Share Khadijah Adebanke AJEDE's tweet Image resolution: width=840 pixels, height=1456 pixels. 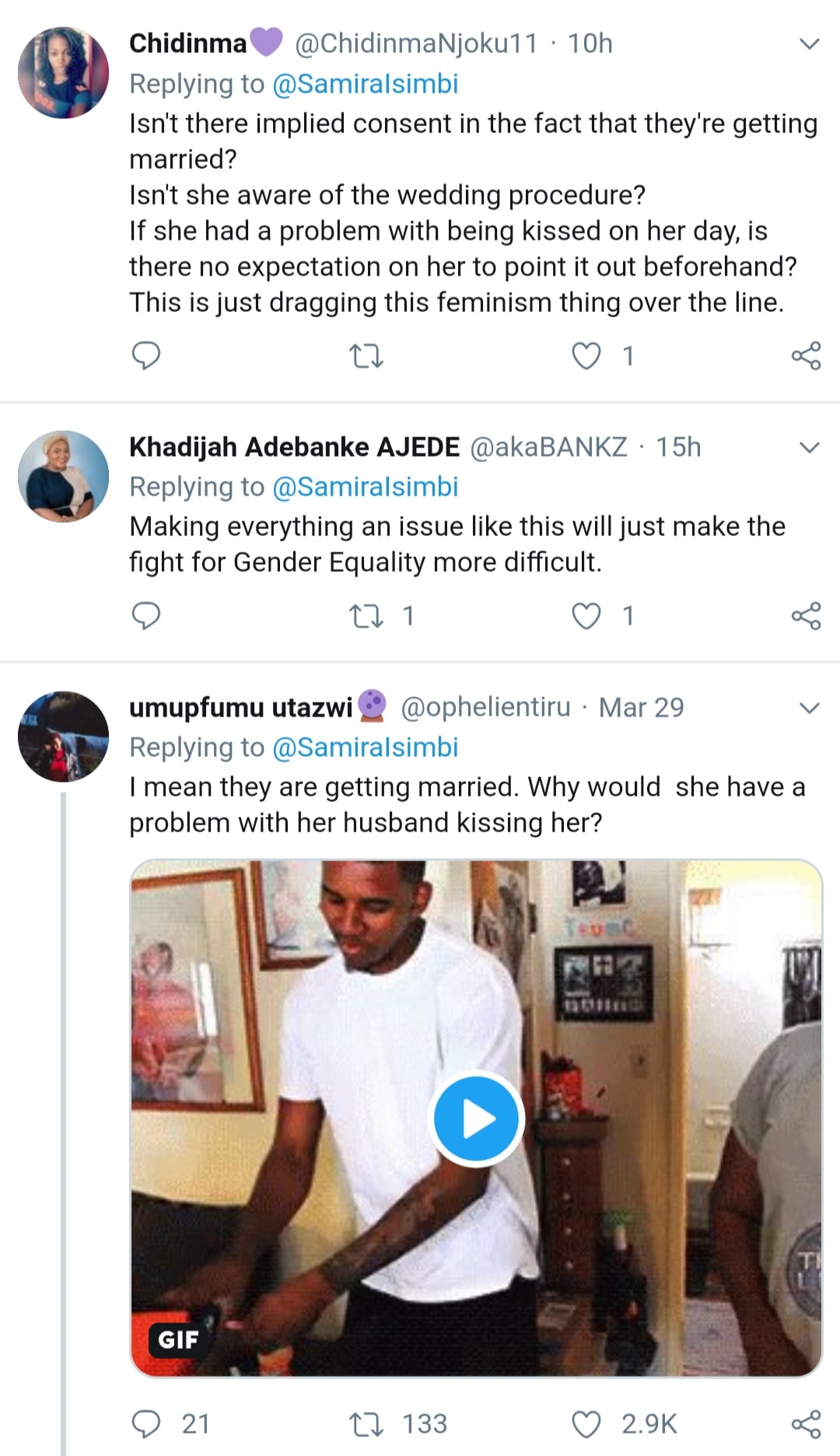tap(806, 616)
